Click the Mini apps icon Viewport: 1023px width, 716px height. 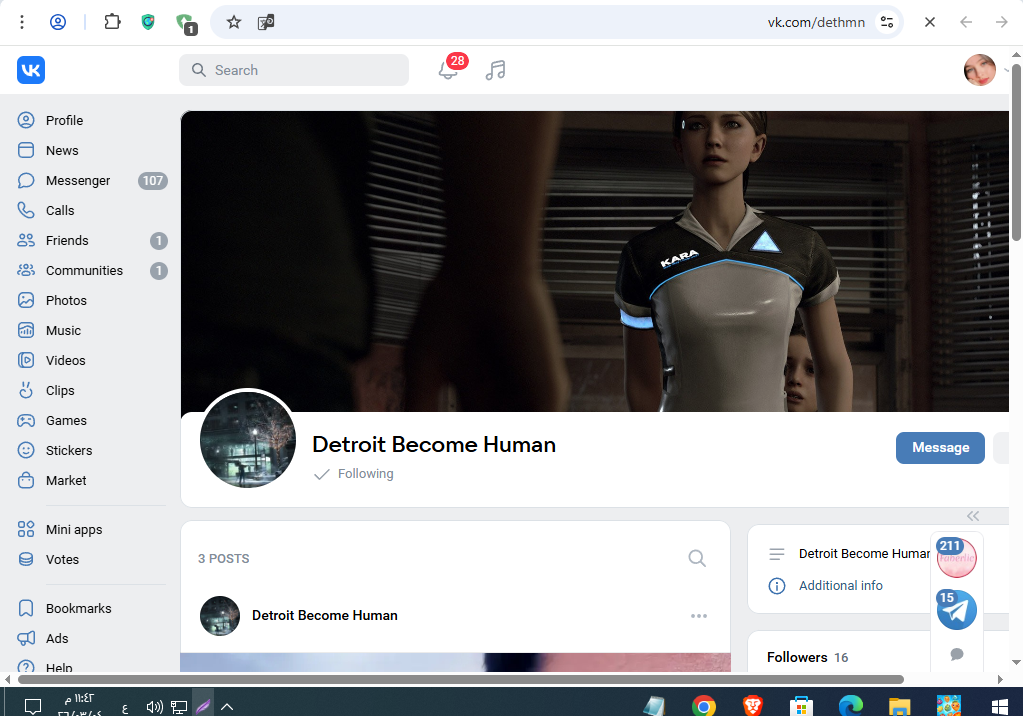(26, 529)
